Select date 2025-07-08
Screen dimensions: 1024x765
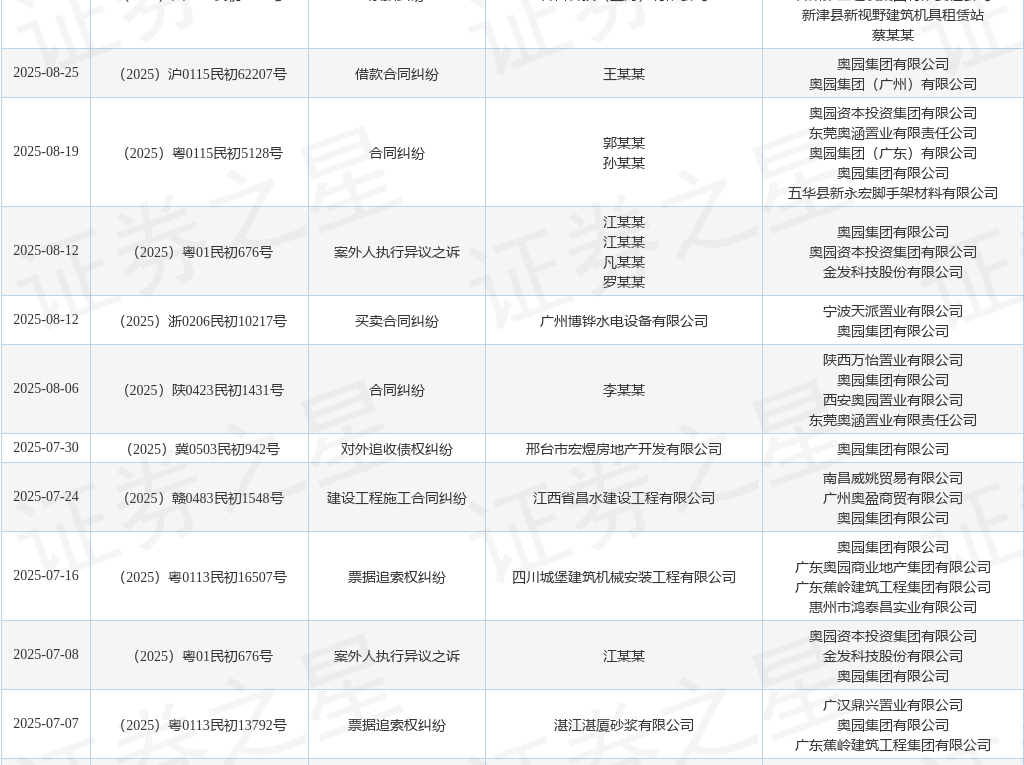(x=46, y=655)
